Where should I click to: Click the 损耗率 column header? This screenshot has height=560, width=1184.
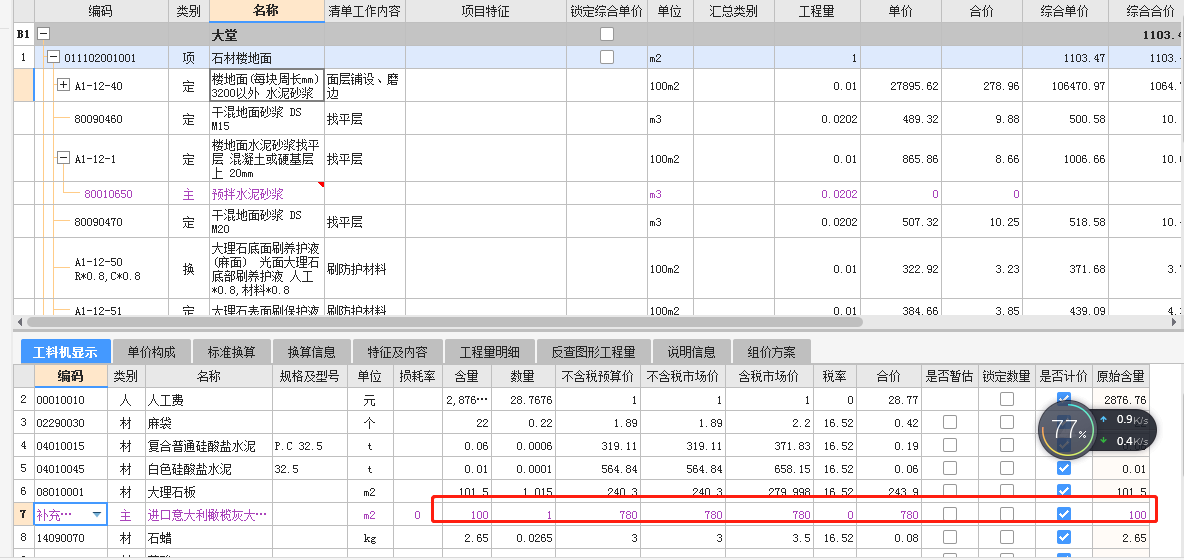pos(418,376)
